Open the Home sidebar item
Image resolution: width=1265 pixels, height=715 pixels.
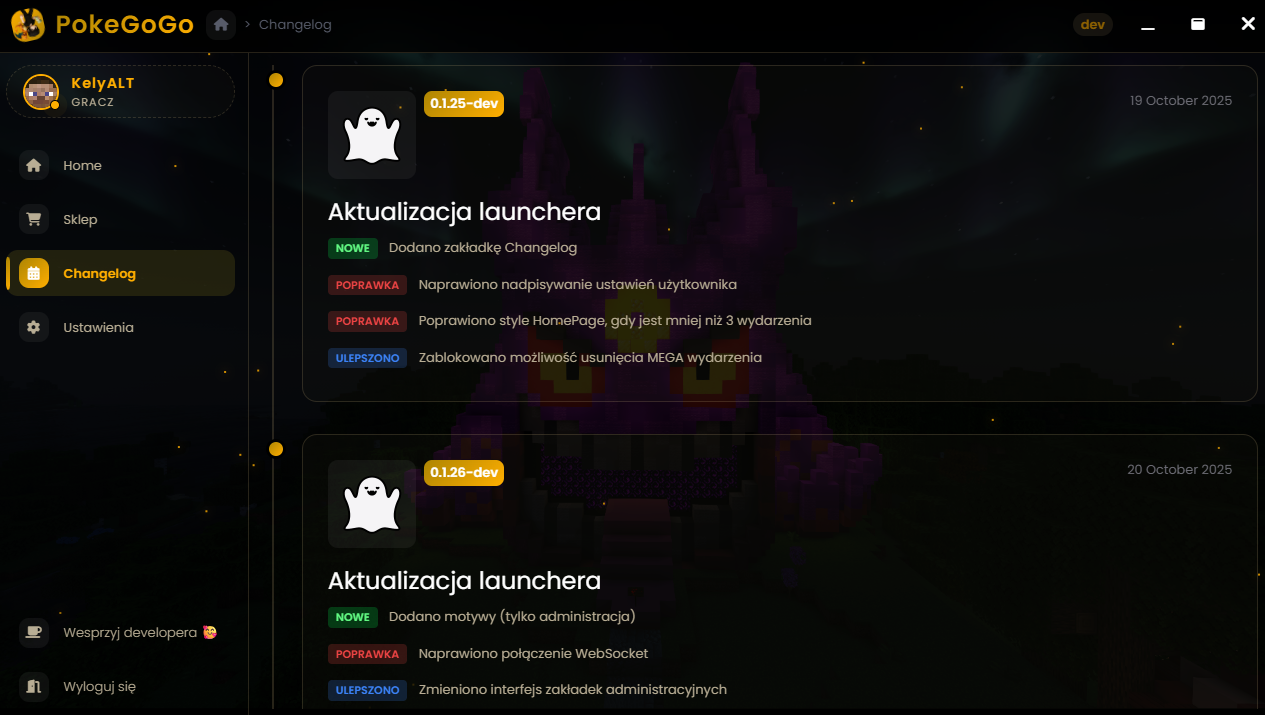[120, 165]
